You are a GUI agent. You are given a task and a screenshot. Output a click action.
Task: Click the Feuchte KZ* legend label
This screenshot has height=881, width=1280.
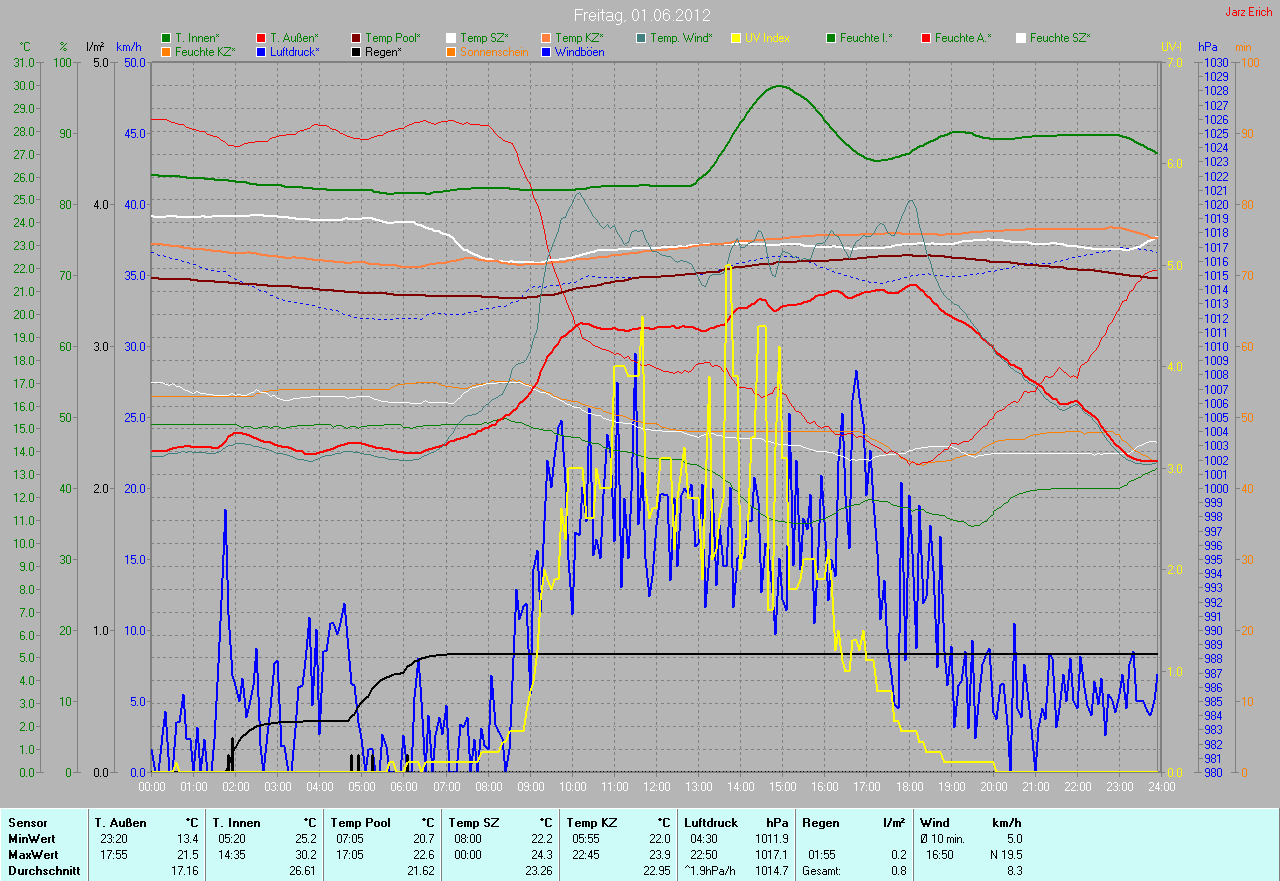[205, 51]
